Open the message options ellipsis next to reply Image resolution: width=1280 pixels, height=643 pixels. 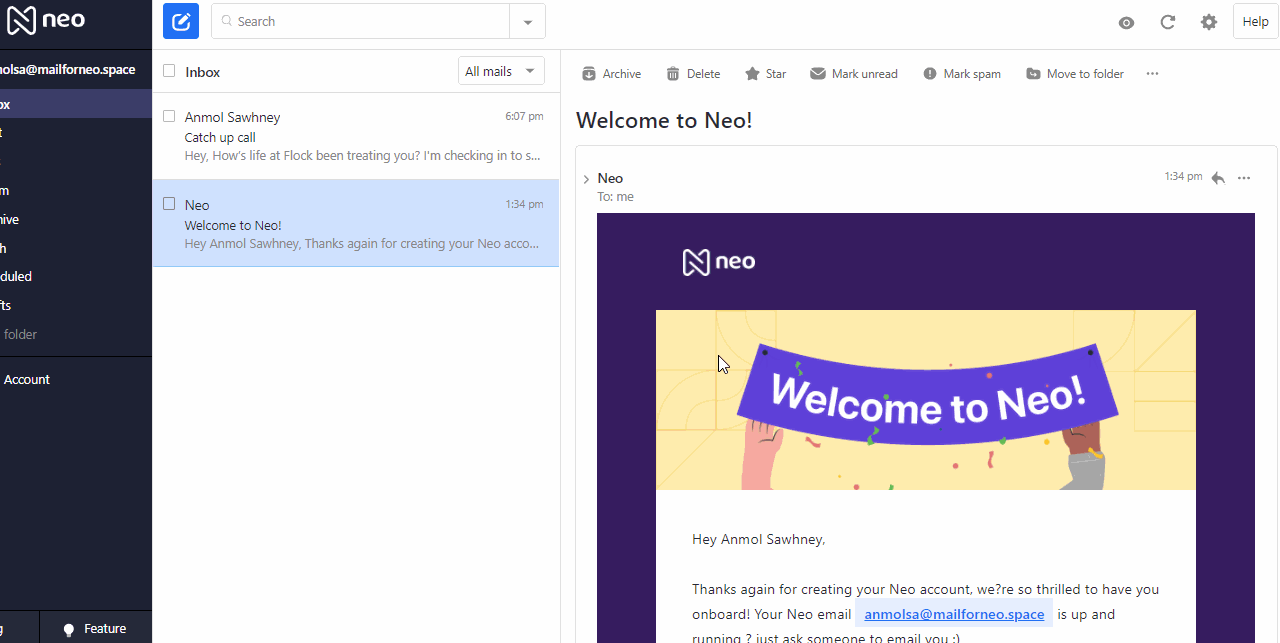pyautogui.click(x=1244, y=178)
